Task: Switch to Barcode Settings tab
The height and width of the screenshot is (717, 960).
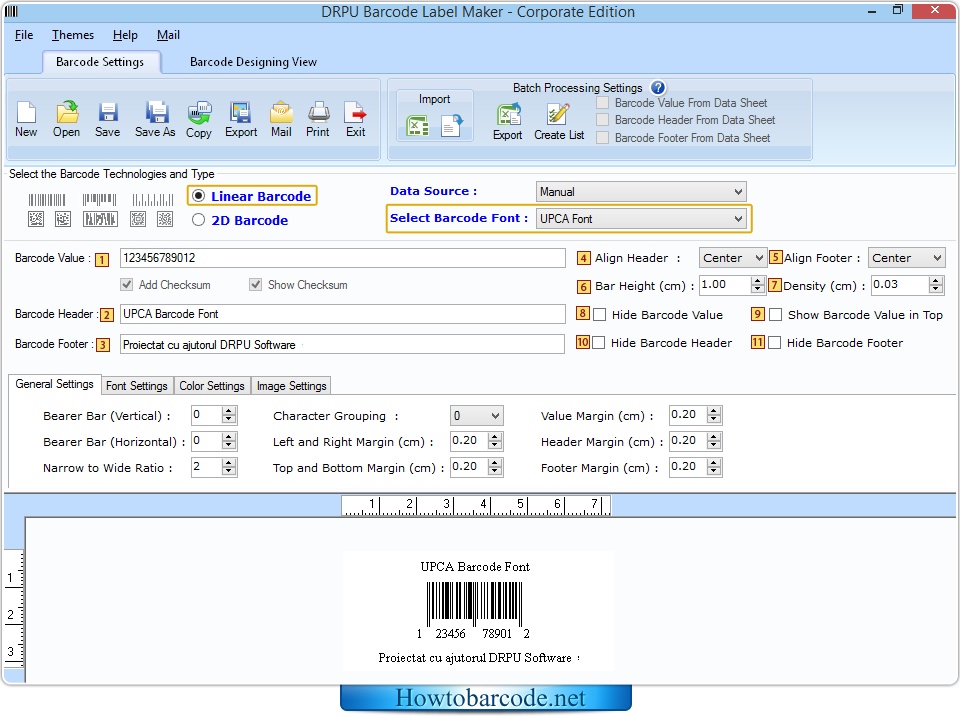Action: click(100, 62)
